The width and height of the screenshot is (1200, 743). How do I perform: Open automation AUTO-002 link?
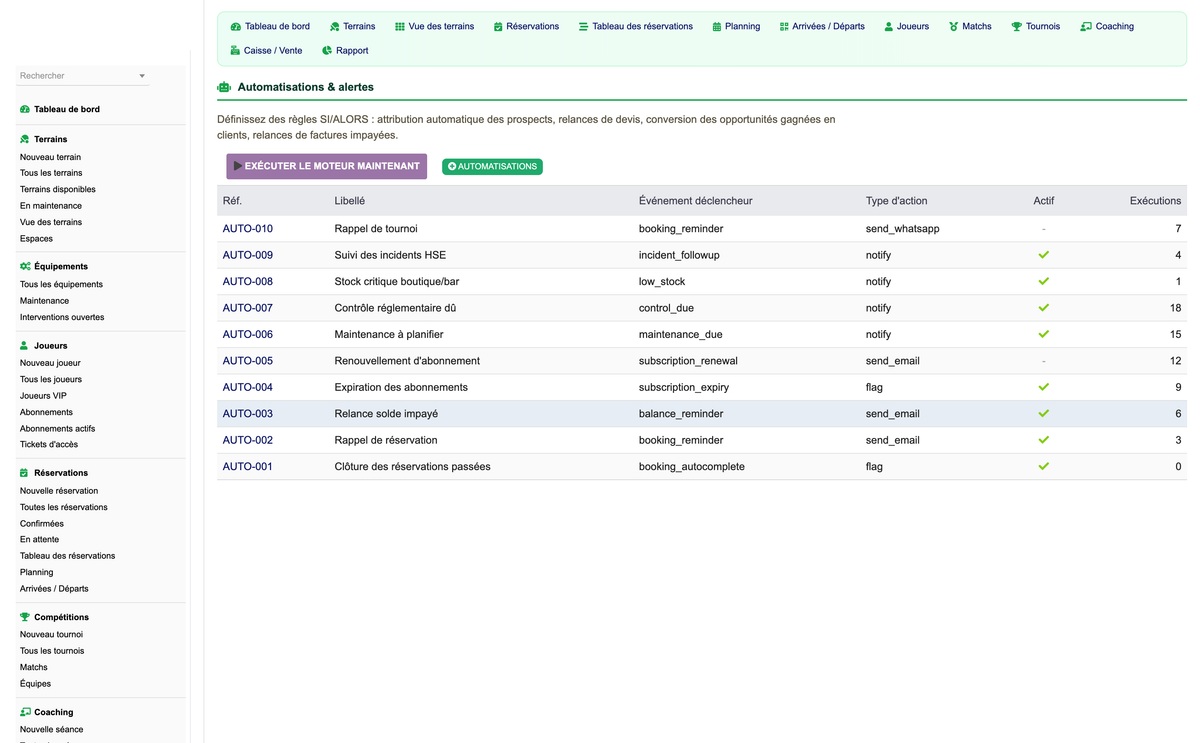(x=247, y=441)
